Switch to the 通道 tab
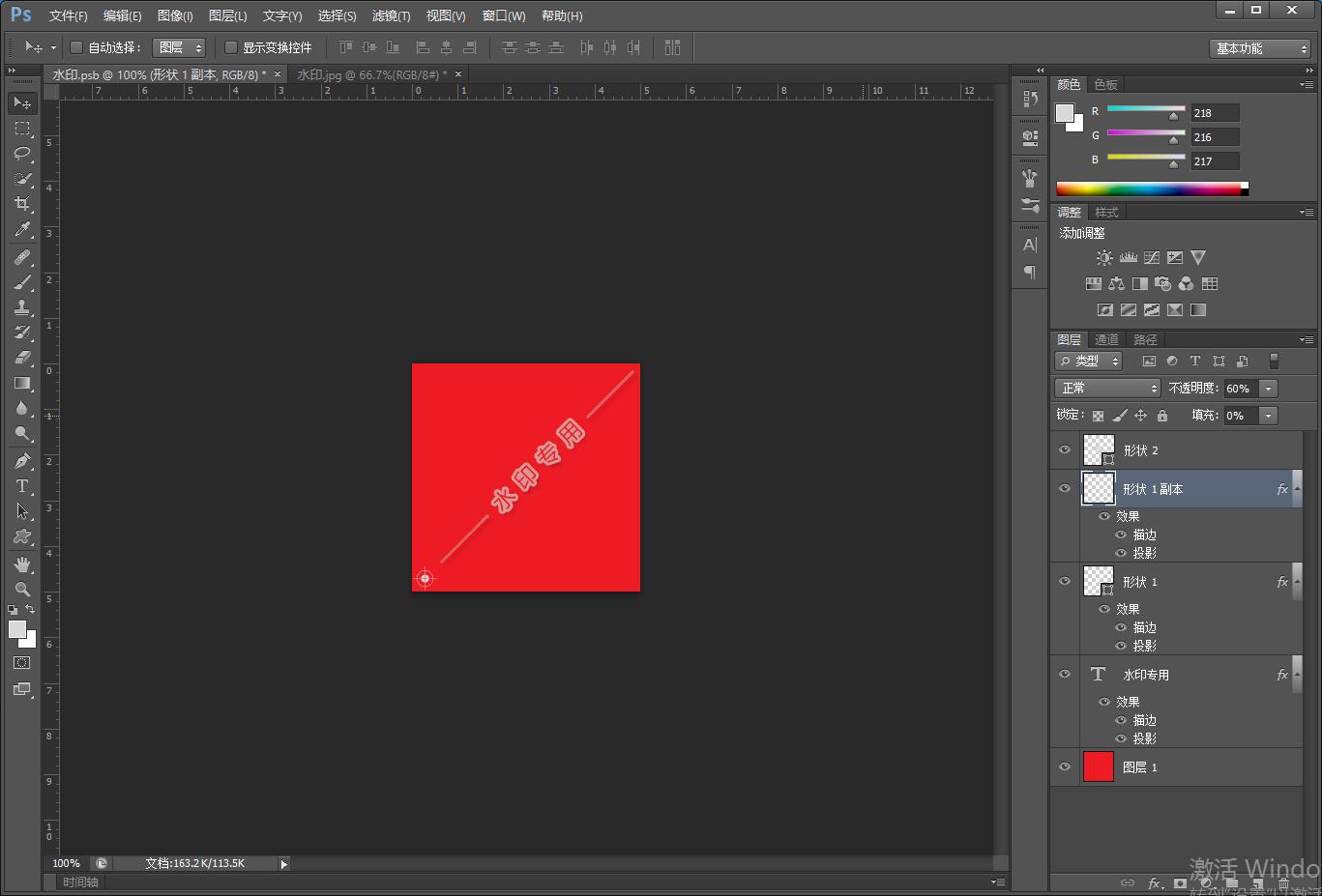Screen dimensions: 1322x896 pos(1106,339)
